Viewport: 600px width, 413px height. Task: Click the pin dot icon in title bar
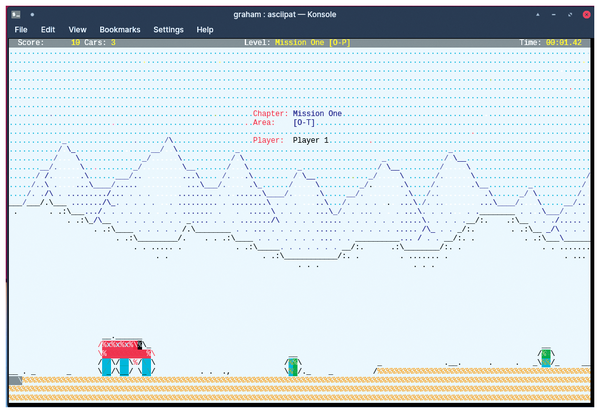point(32,15)
